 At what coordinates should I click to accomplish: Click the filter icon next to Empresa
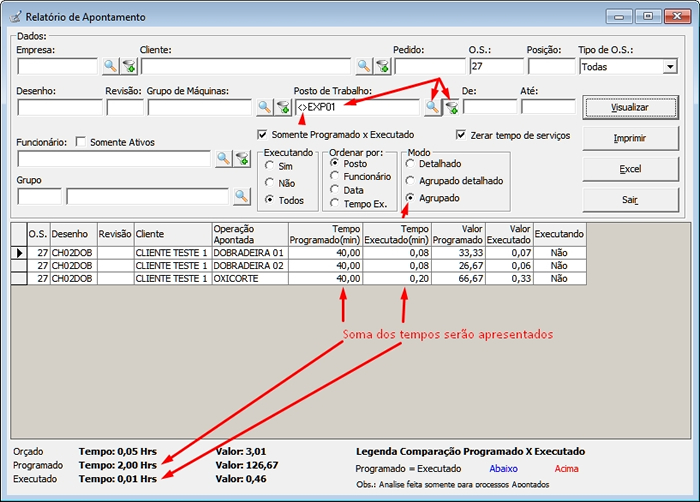coord(129,66)
